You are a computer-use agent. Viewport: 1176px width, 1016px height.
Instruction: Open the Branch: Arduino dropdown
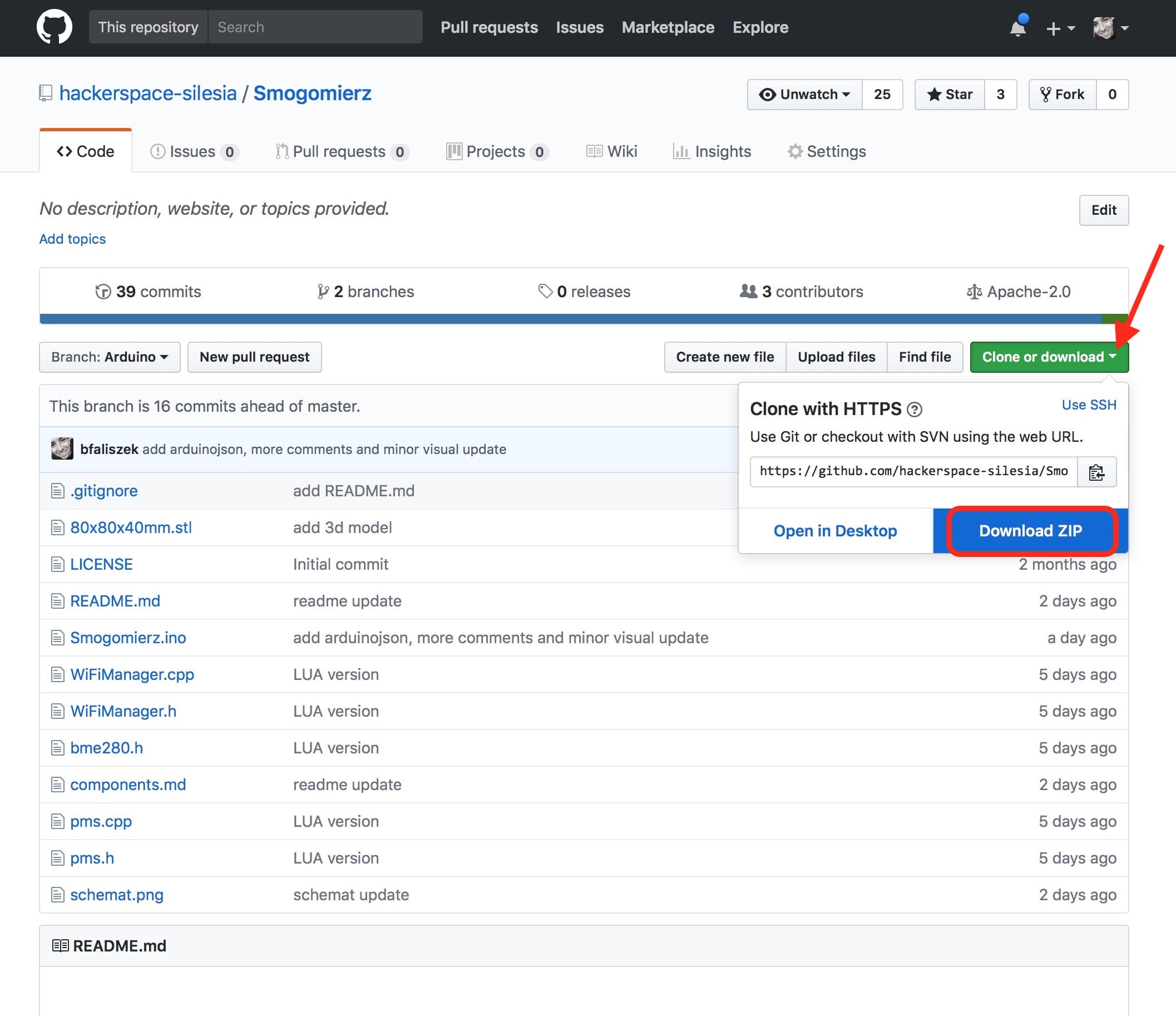[x=110, y=357]
